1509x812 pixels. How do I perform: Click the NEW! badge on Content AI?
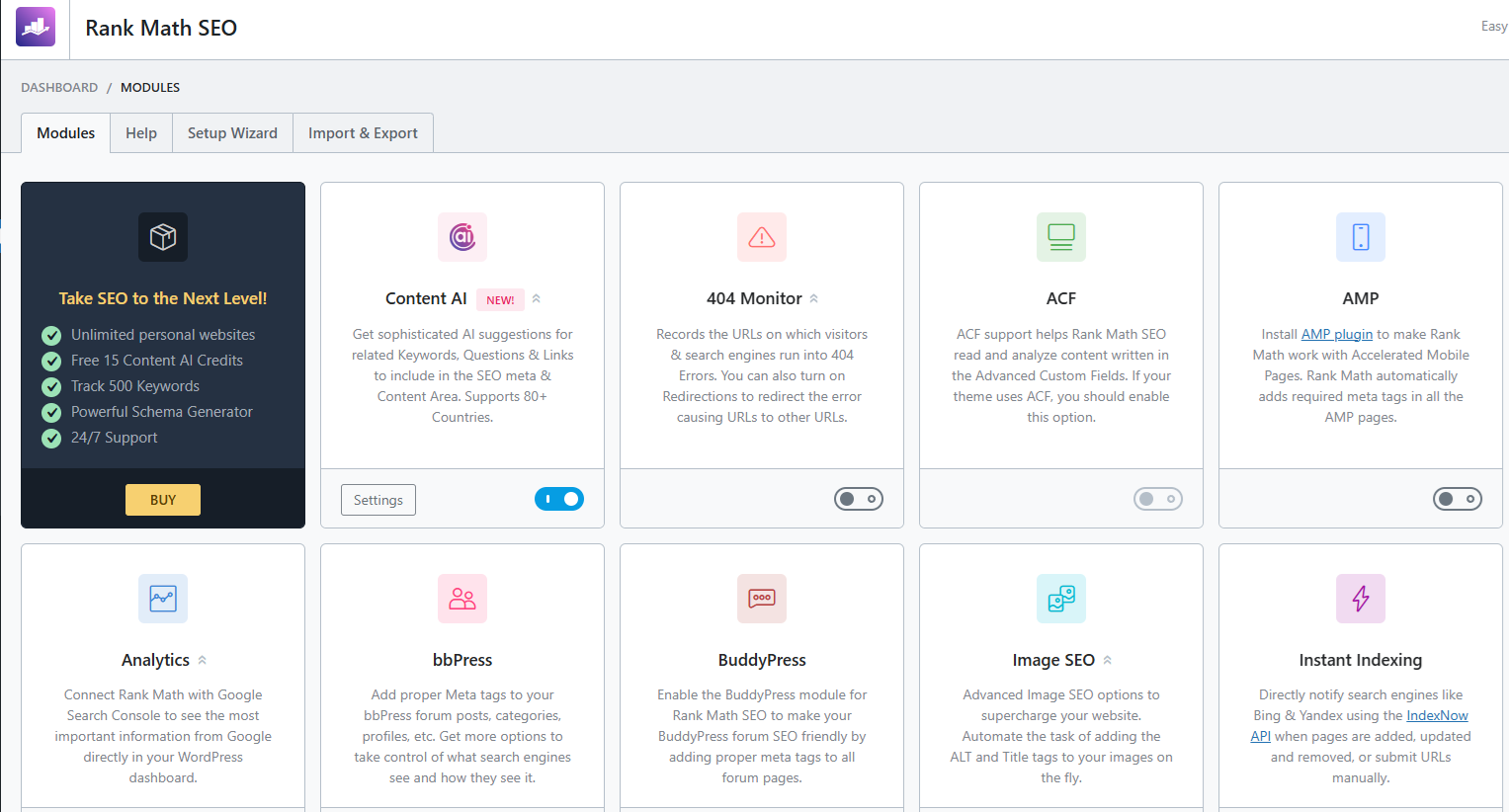[x=500, y=299]
